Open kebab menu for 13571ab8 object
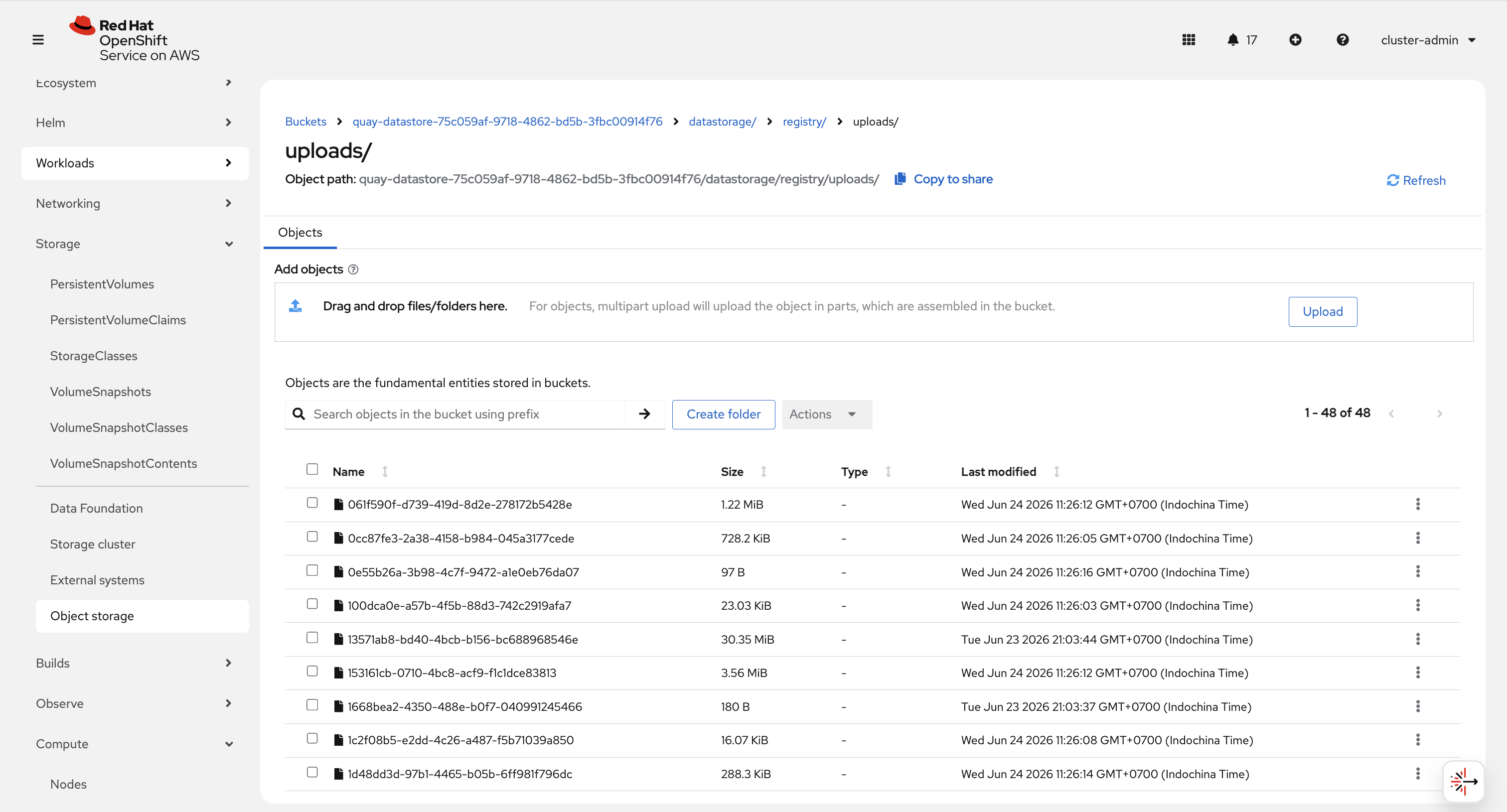Viewport: 1507px width, 812px height. pyautogui.click(x=1418, y=639)
